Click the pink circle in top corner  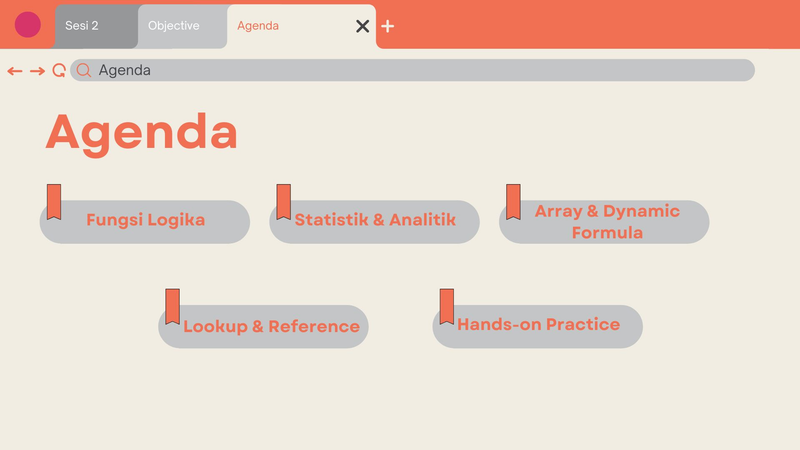[x=28, y=24]
